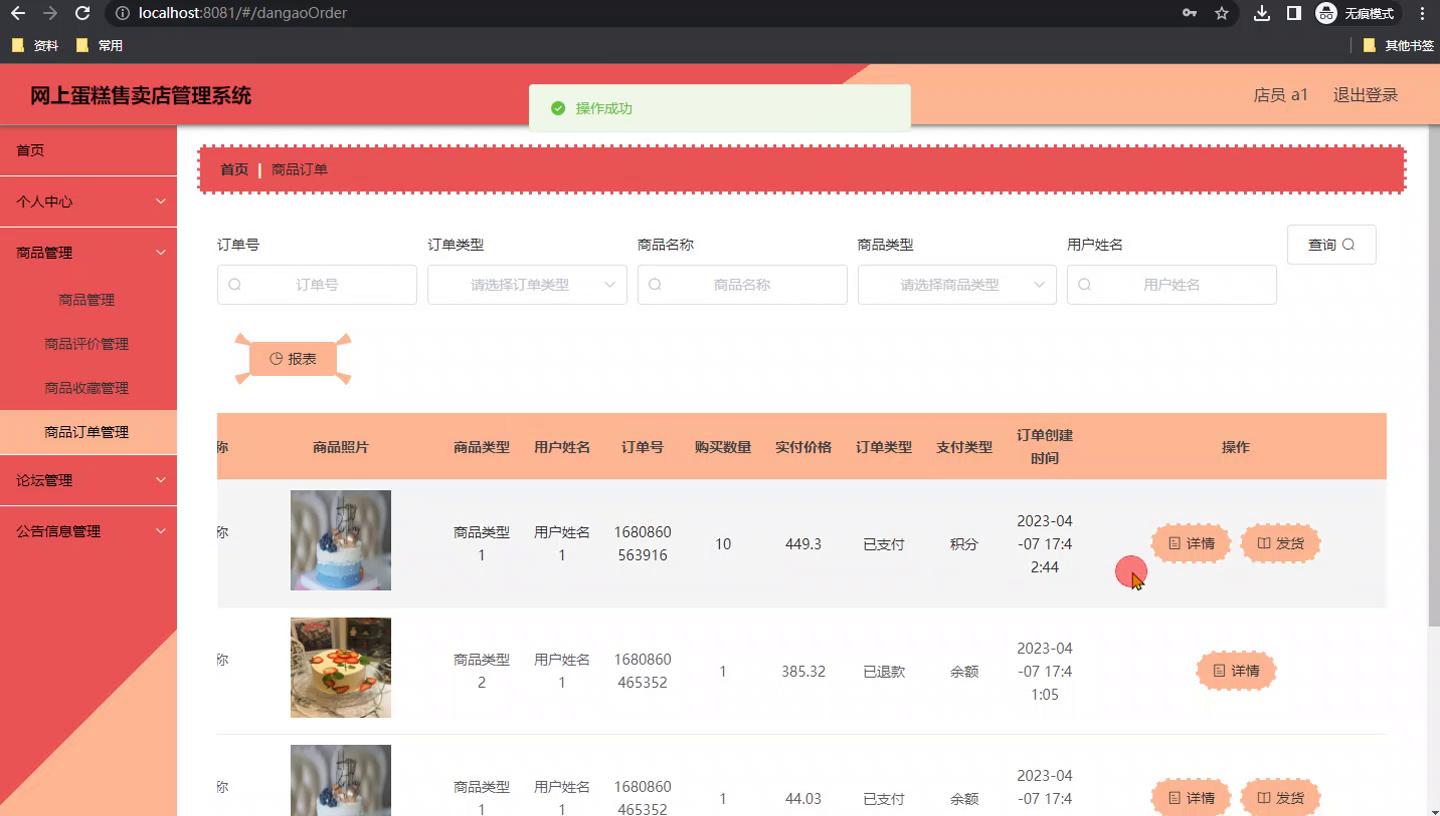Image resolution: width=1440 pixels, height=816 pixels.
Task: Focus the 商品名称 search input
Action: [742, 285]
